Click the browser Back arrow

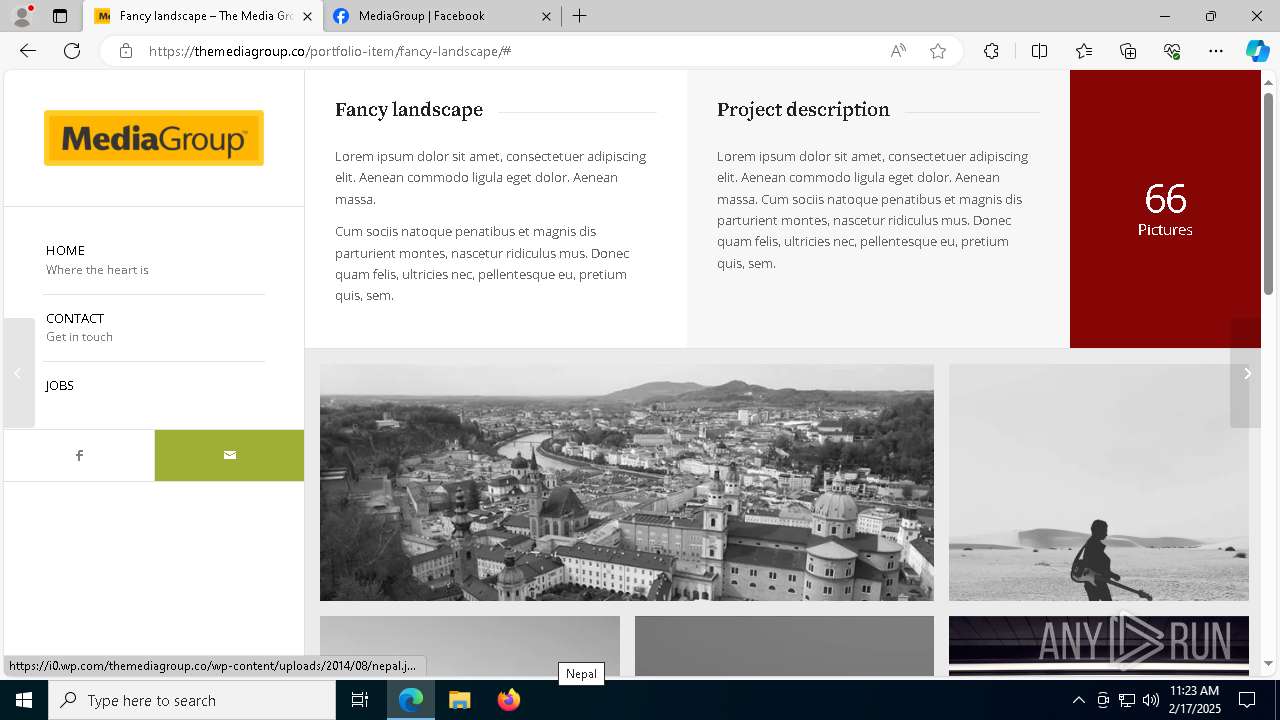click(x=28, y=51)
